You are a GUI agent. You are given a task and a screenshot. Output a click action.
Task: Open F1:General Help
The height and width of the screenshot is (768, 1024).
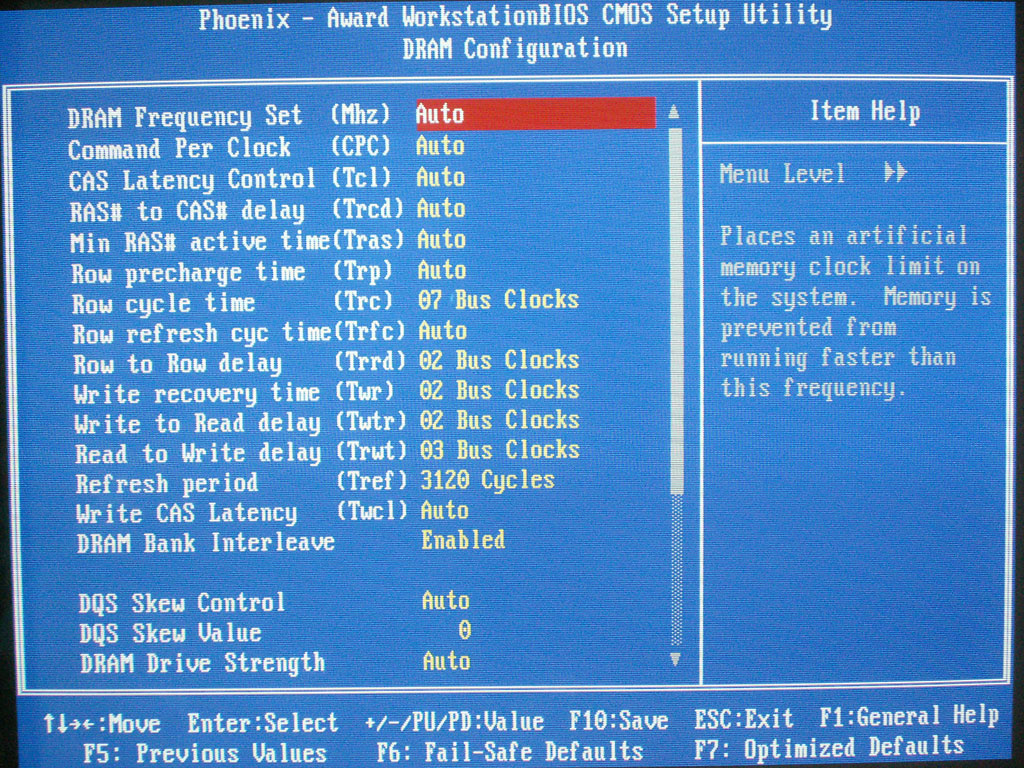click(908, 716)
